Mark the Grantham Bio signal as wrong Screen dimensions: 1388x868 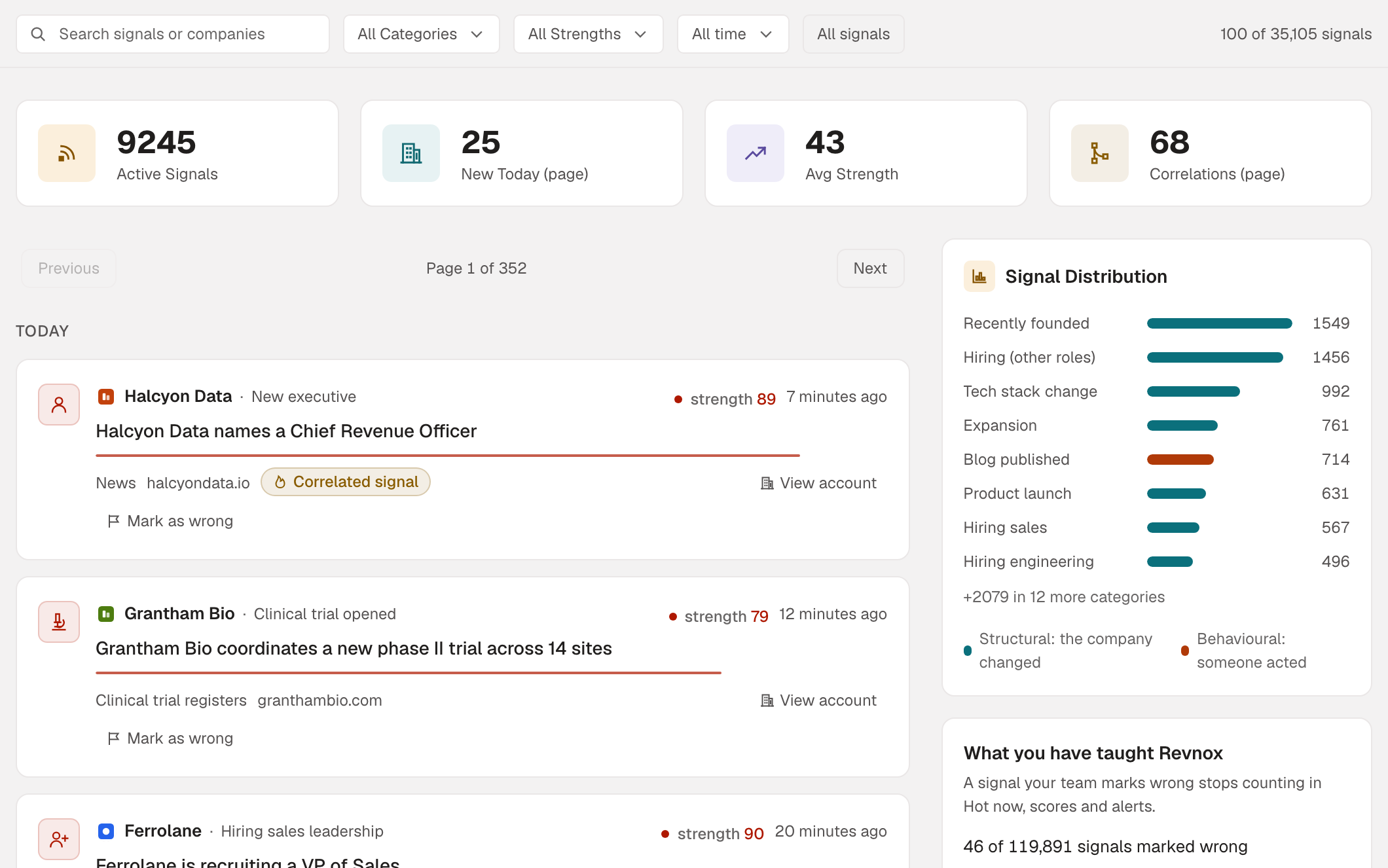[170, 738]
